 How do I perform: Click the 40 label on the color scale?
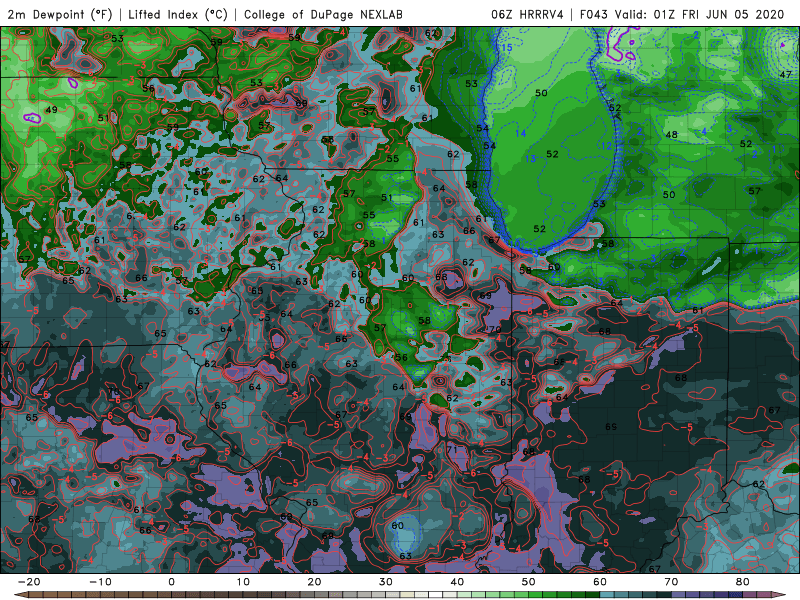pos(457,582)
